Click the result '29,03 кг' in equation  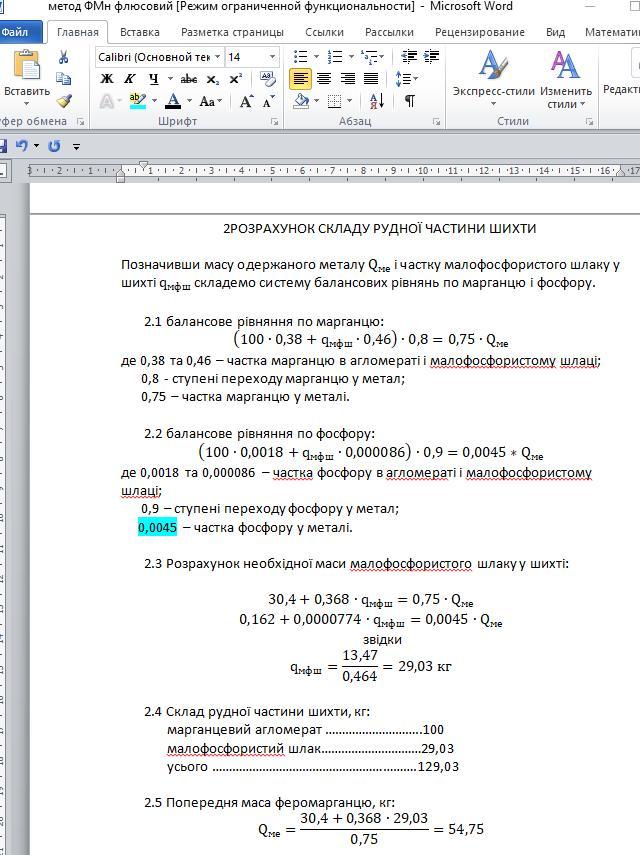click(x=425, y=666)
